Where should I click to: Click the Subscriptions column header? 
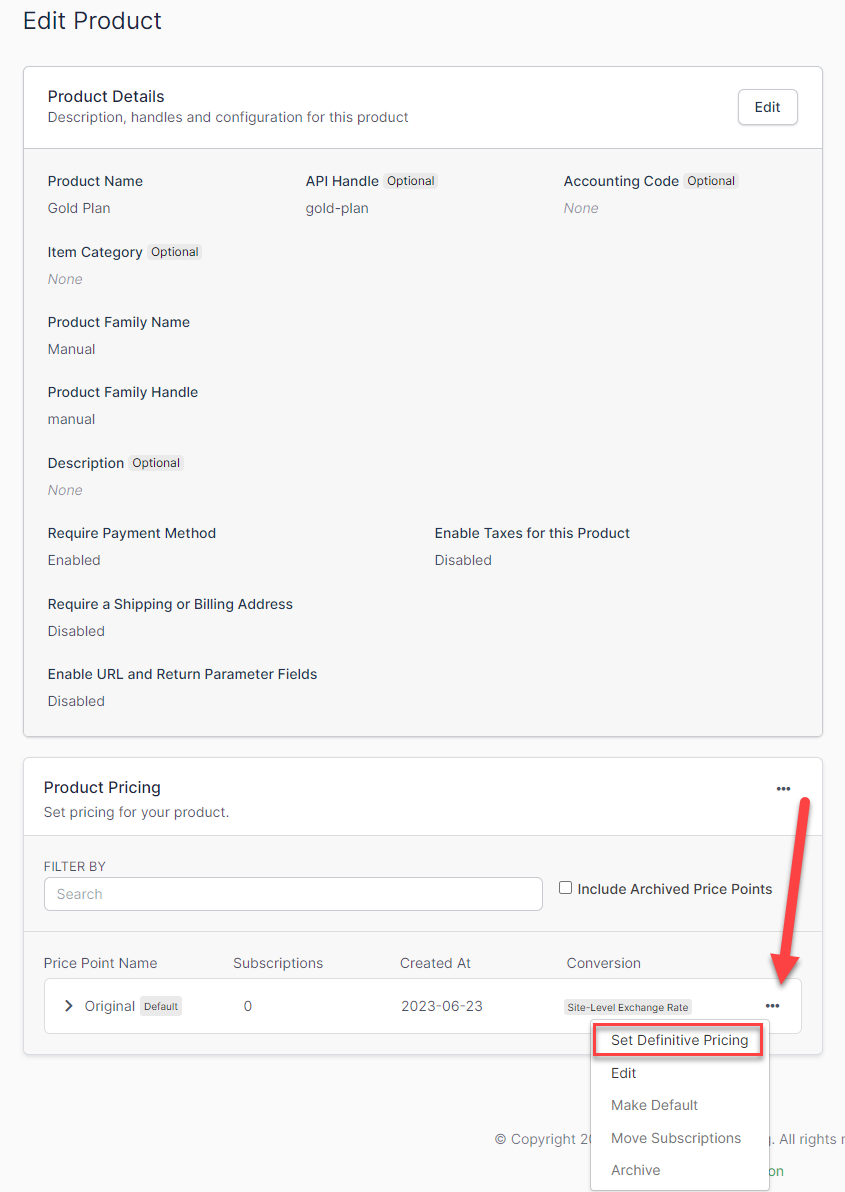point(278,963)
